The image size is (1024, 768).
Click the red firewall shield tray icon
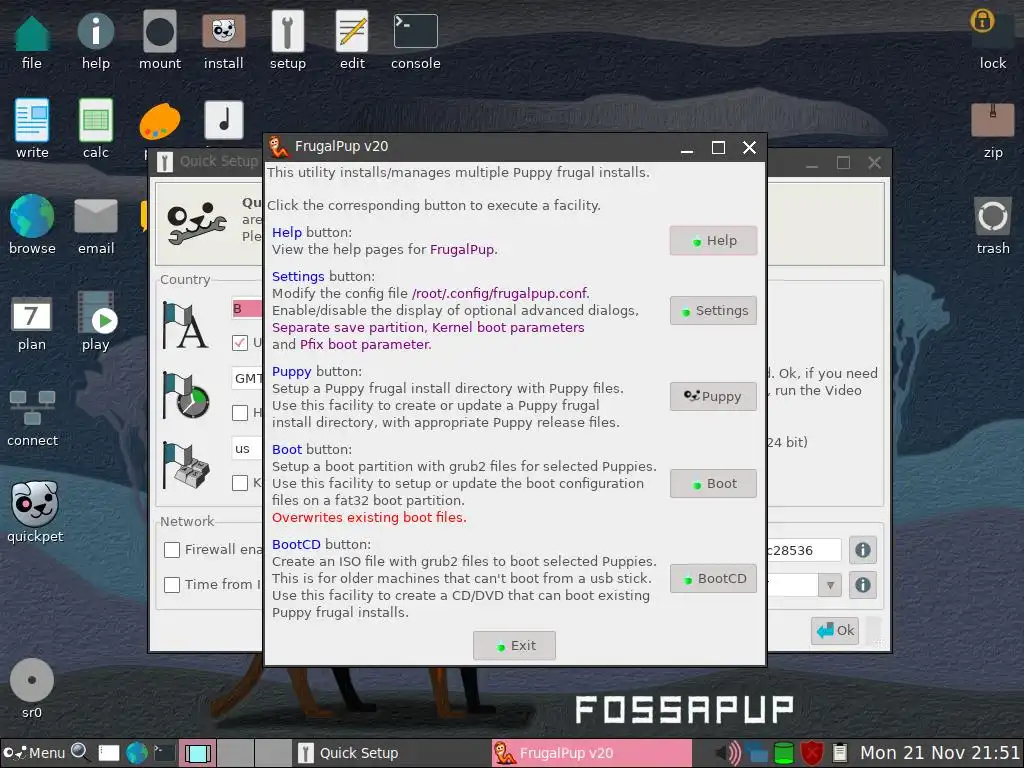(812, 753)
